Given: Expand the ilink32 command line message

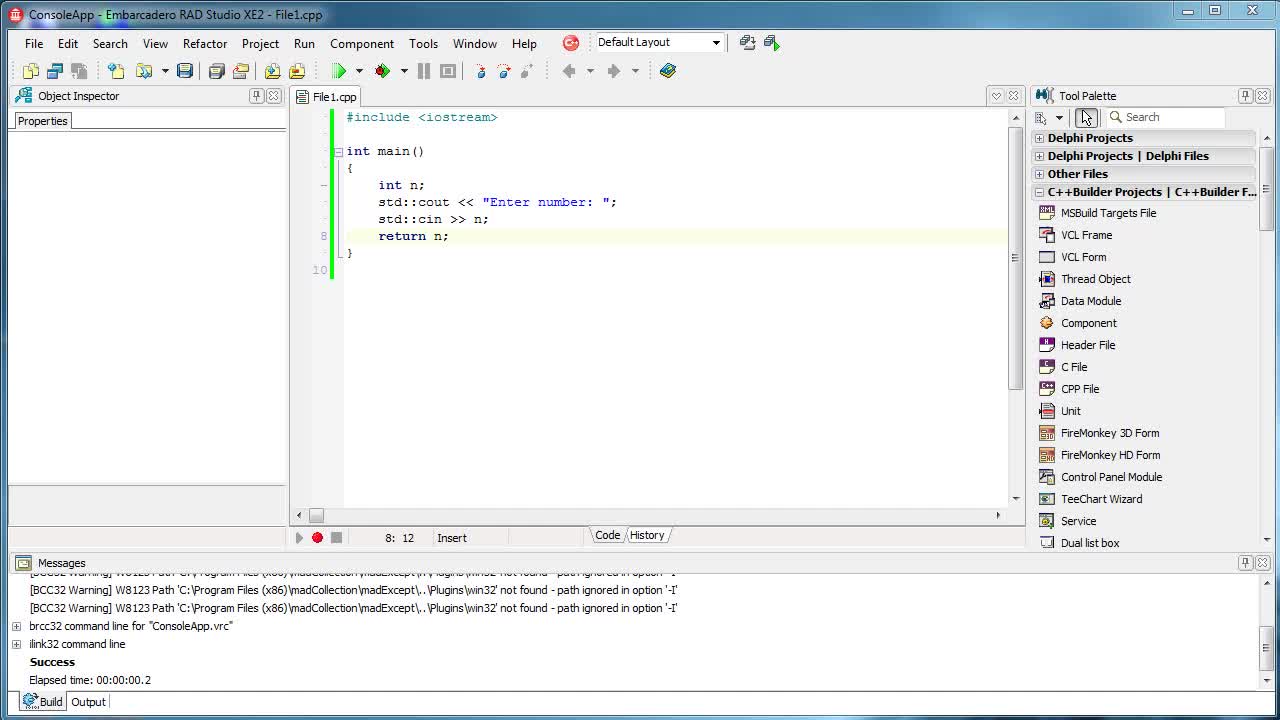Looking at the screenshot, I should tap(16, 644).
